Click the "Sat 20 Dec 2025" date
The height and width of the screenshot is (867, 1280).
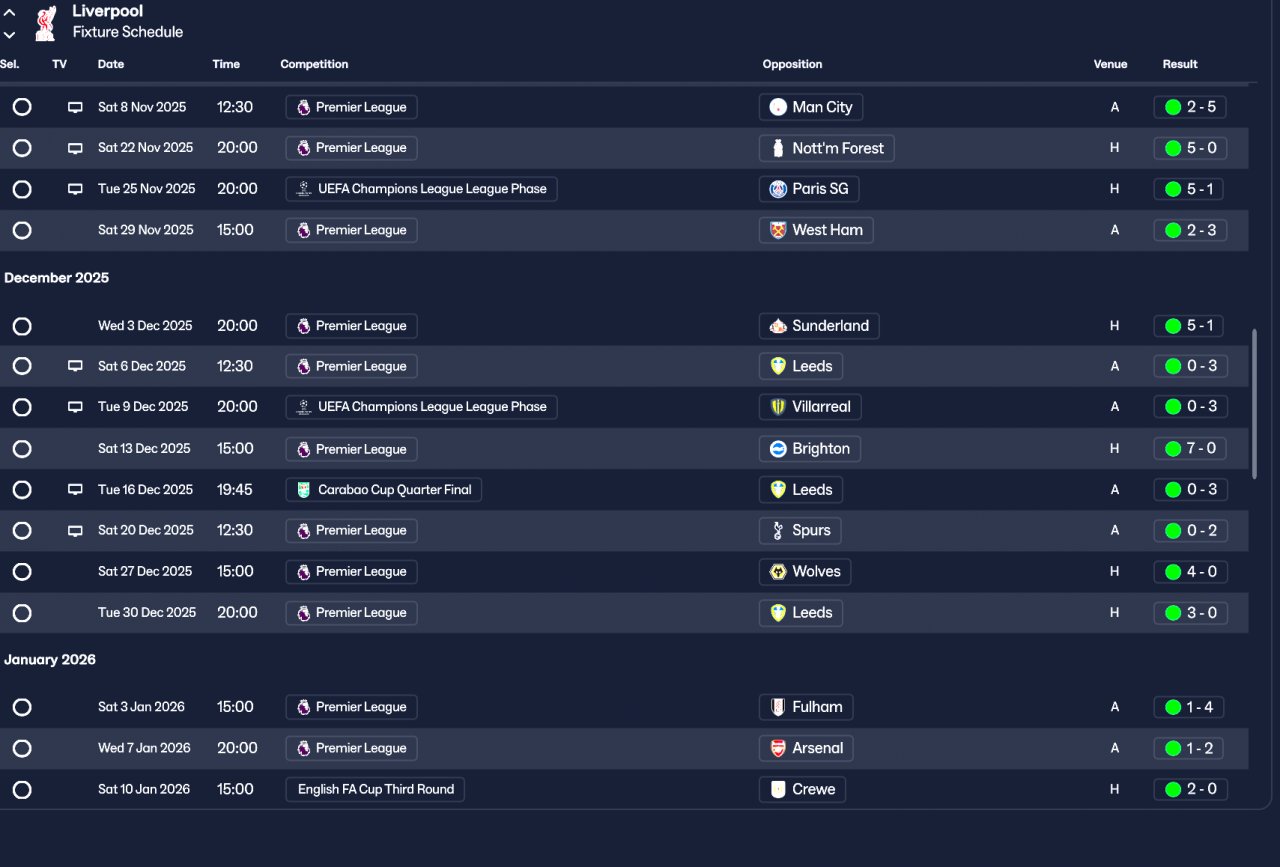[x=145, y=531]
